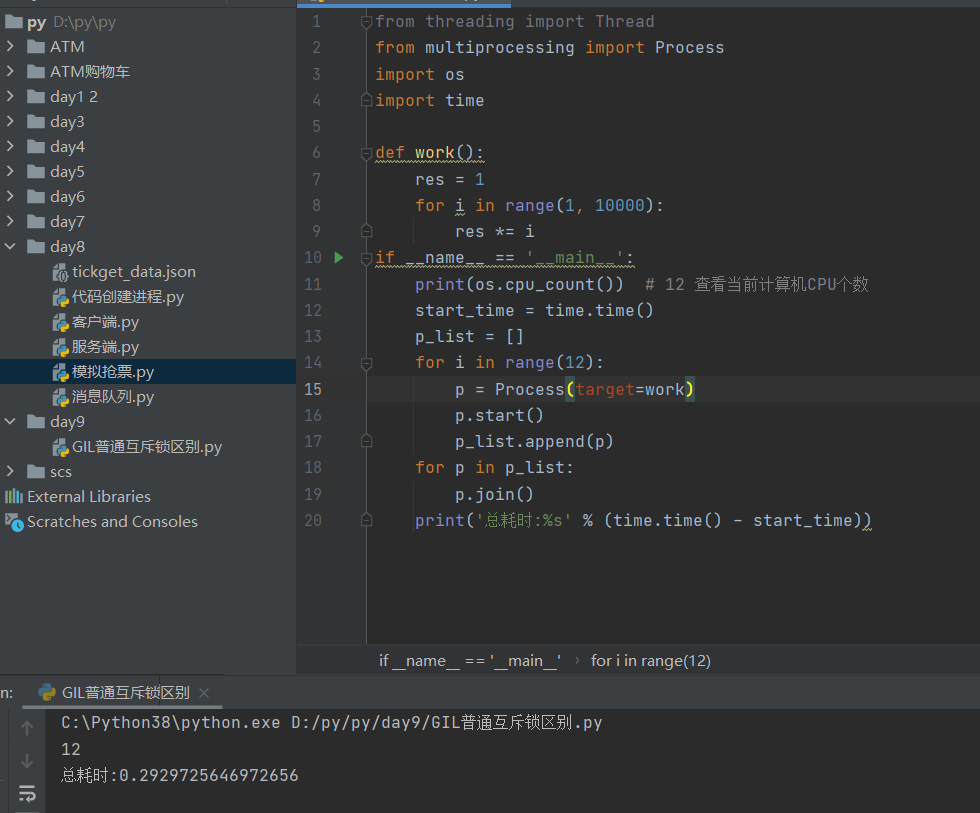Open Scratches and Consoles node
The width and height of the screenshot is (980, 813).
coord(111,522)
